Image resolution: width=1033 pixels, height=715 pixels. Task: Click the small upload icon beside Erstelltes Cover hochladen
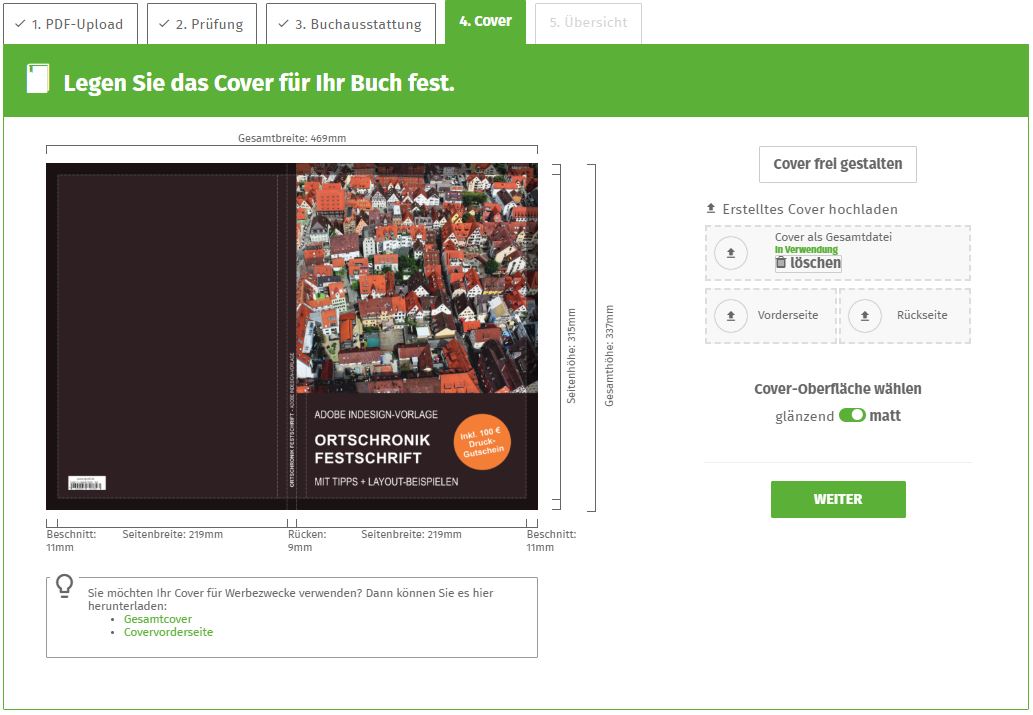[711, 208]
